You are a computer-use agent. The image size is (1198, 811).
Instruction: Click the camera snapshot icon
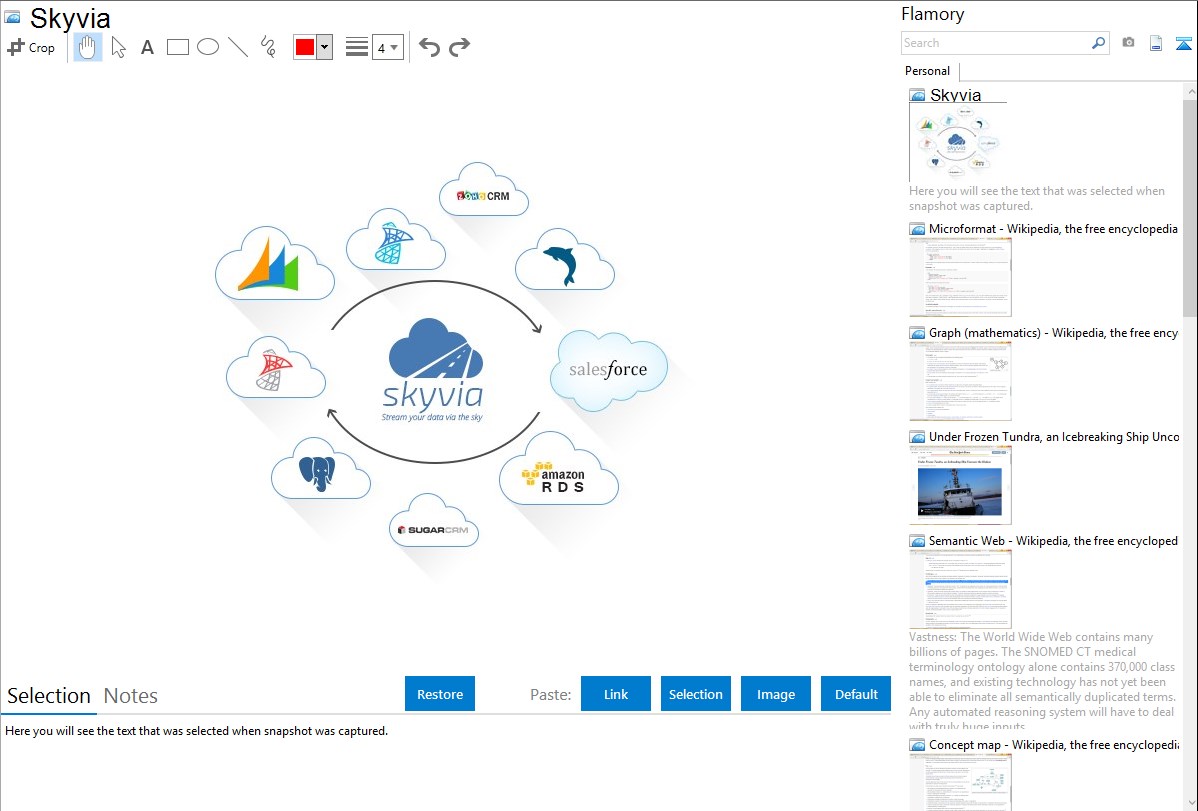coord(1128,43)
